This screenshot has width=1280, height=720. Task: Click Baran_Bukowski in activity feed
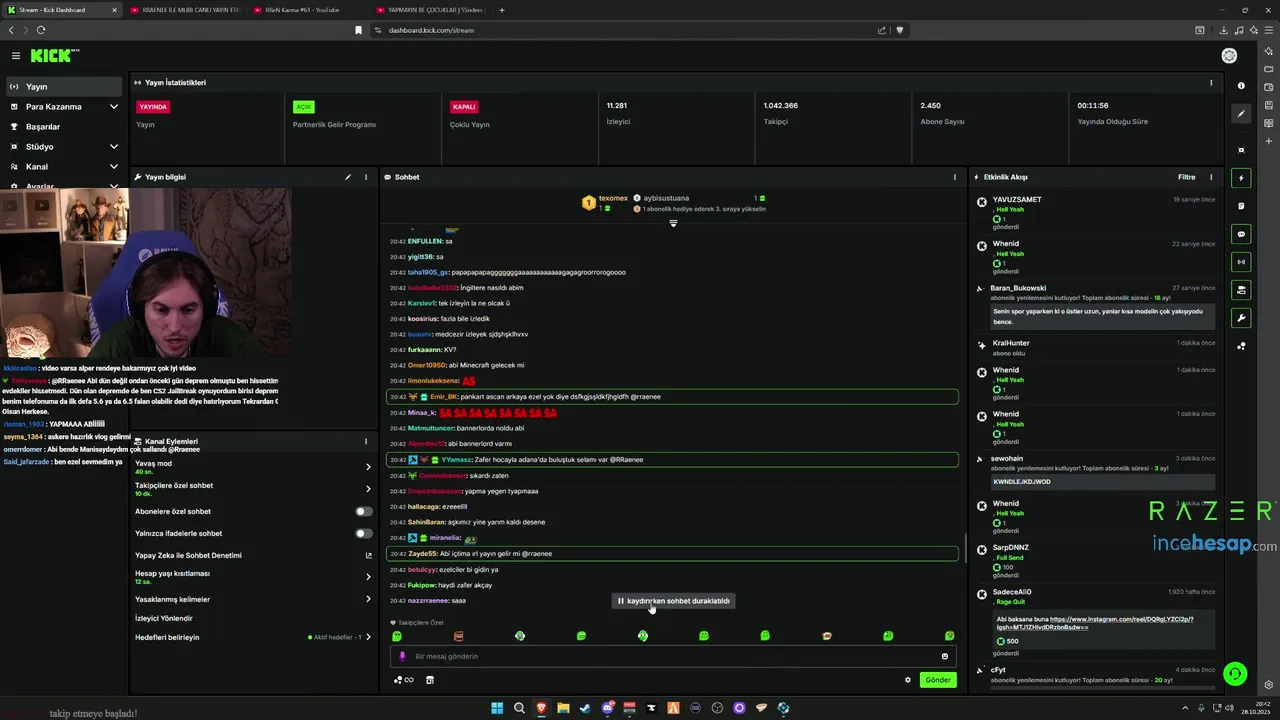pyautogui.click(x=1018, y=288)
